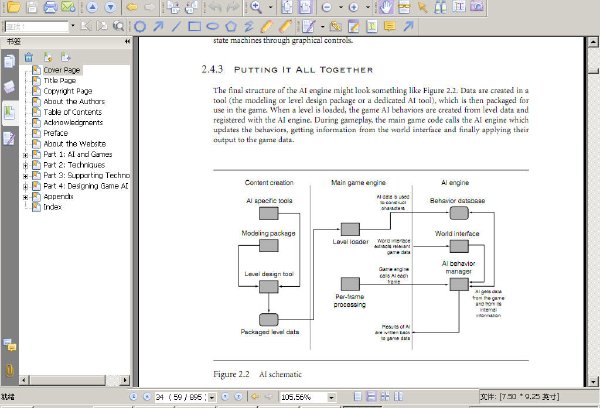Send the PDF by email
Screen dimensions: 600x408
click(68, 7)
